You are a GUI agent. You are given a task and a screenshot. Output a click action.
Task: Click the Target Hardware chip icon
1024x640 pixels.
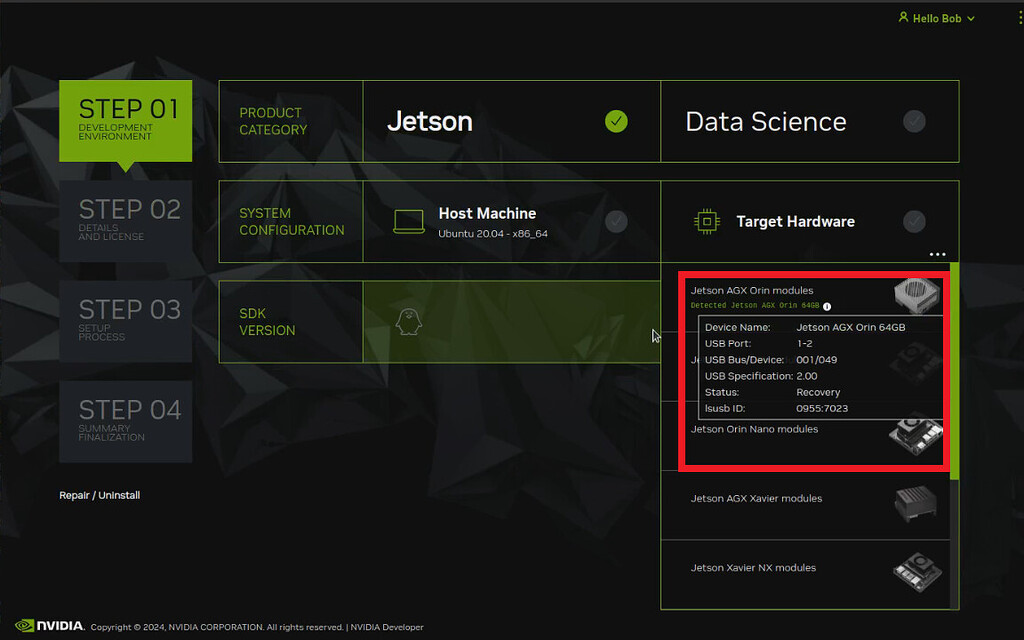709,221
